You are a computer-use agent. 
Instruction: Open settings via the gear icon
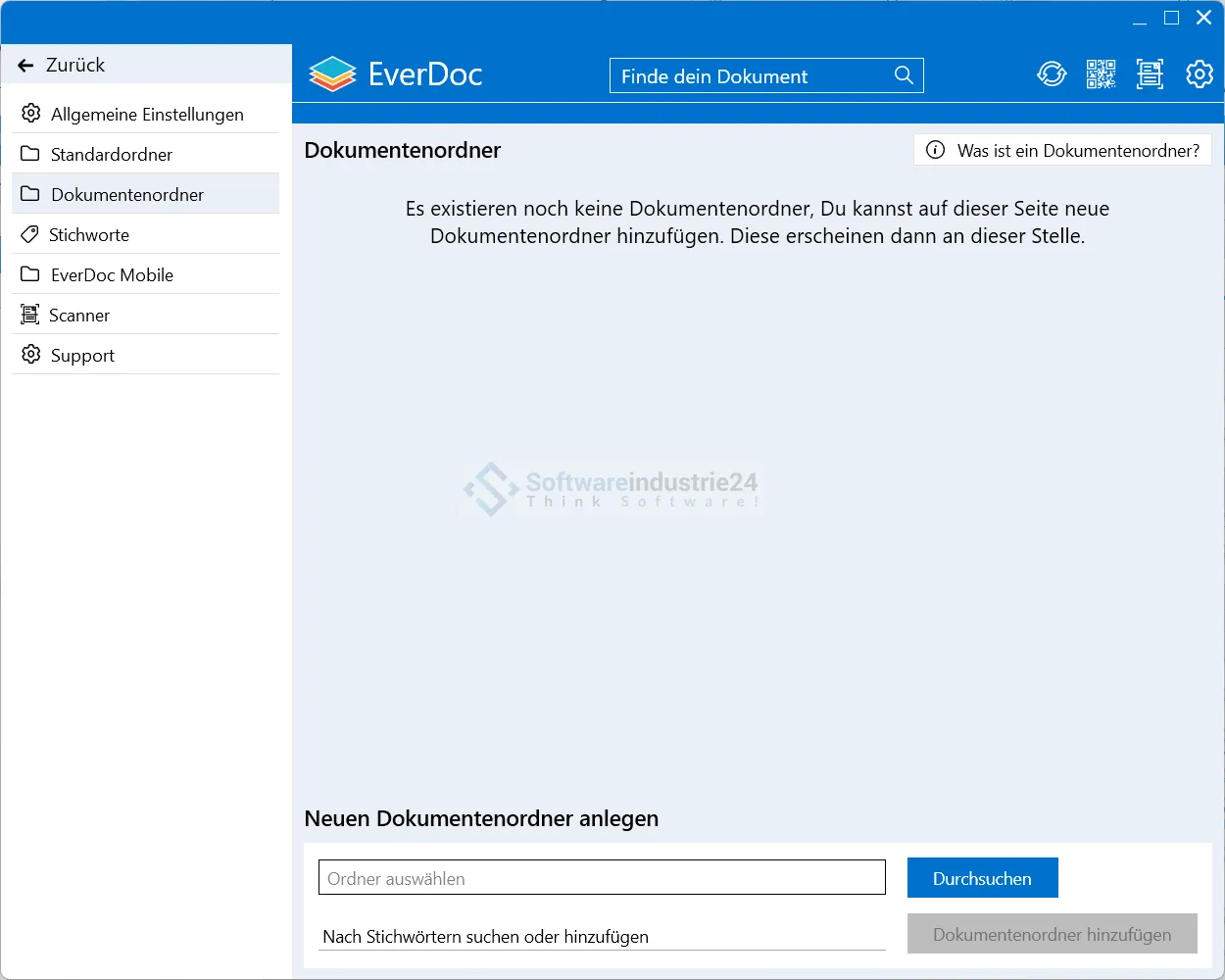coord(1199,74)
